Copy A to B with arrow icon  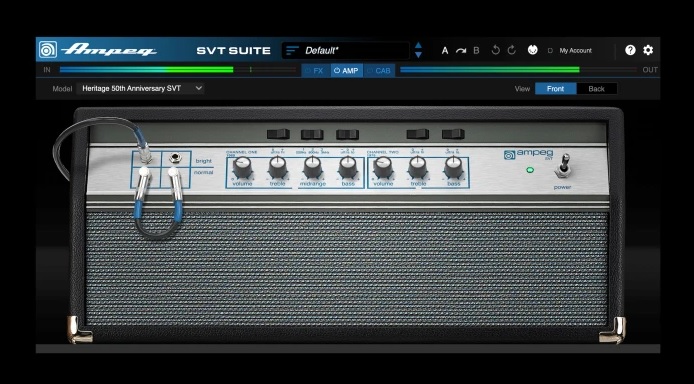point(461,50)
